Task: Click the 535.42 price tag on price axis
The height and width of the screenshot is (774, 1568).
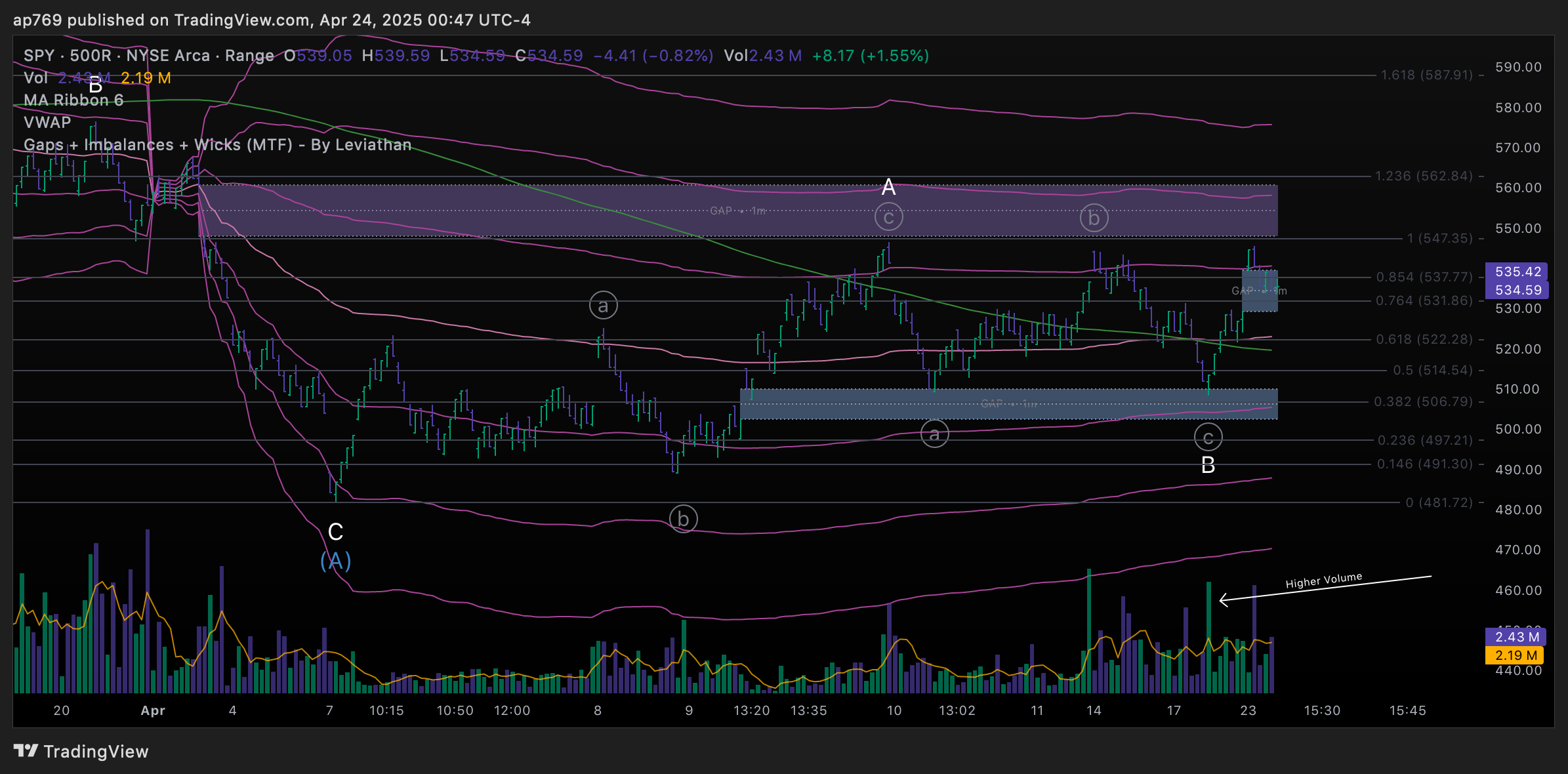Action: pos(1517,272)
